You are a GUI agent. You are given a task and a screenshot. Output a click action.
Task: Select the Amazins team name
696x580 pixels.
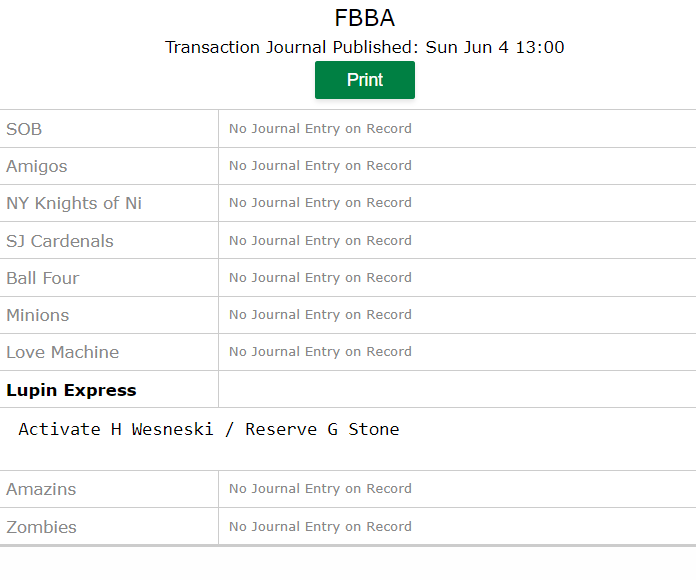tap(41, 489)
